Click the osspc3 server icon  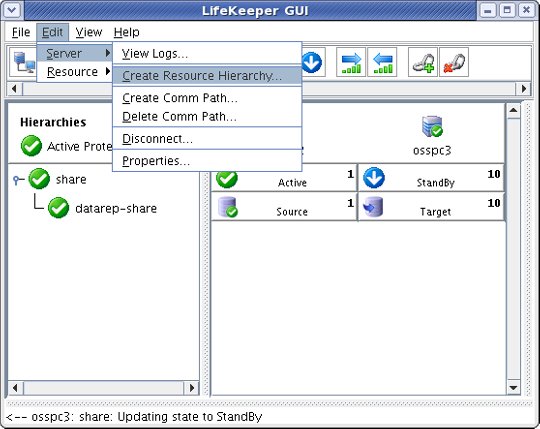pyautogui.click(x=432, y=126)
